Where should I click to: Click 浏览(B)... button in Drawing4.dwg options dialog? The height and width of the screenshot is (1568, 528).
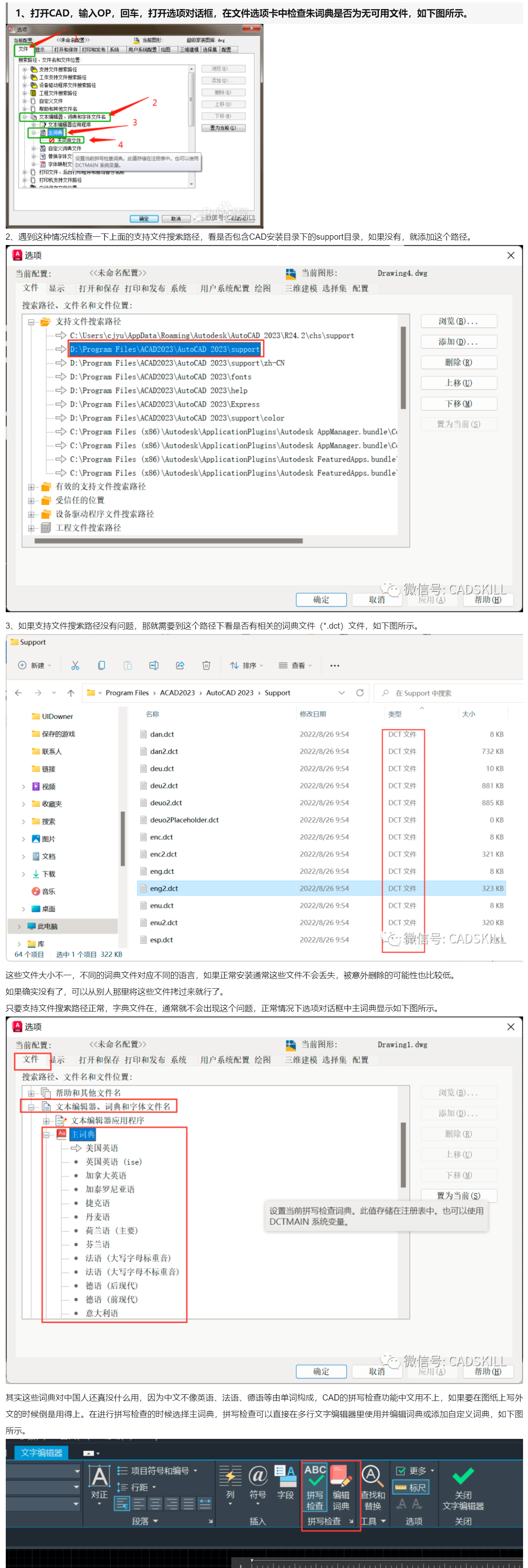coord(458,321)
